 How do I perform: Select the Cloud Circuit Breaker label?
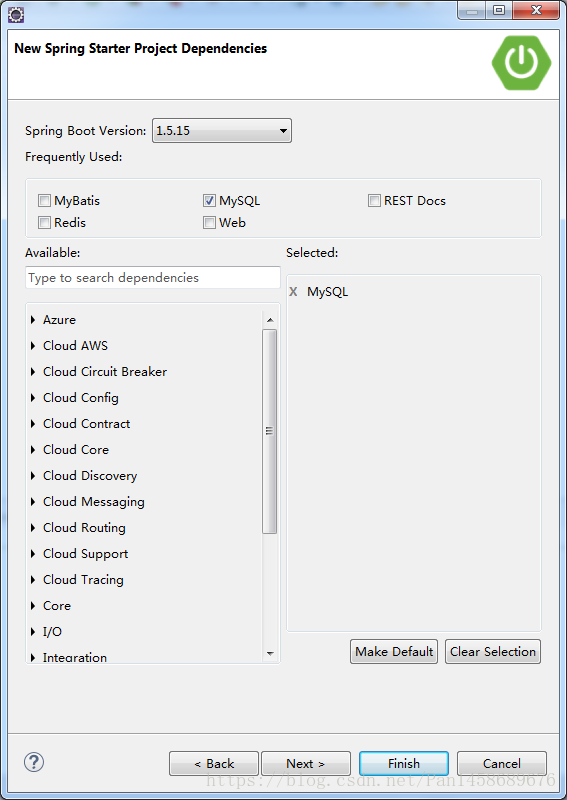pos(105,371)
